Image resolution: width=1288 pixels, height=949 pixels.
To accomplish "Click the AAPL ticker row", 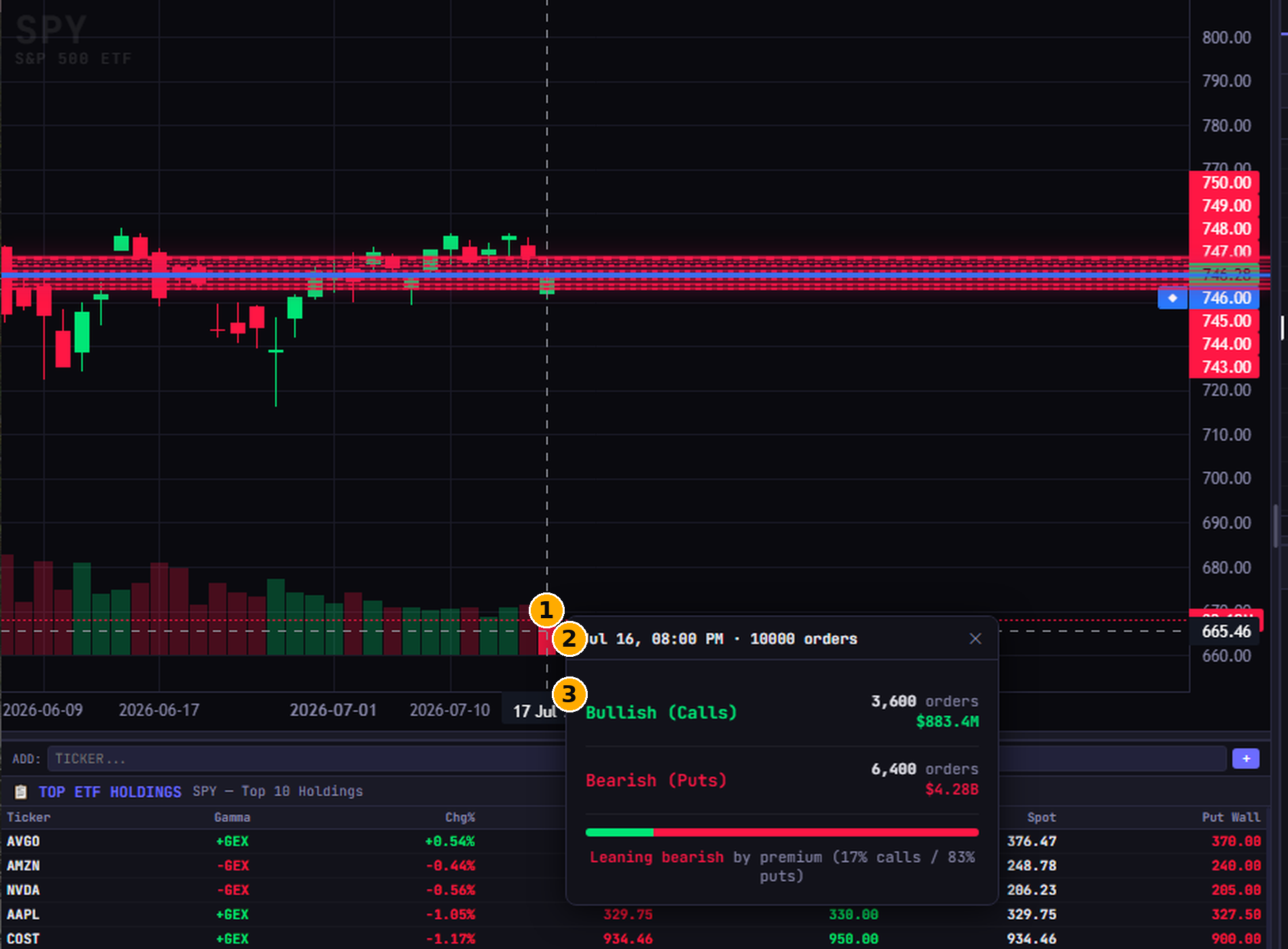I will [634, 914].
